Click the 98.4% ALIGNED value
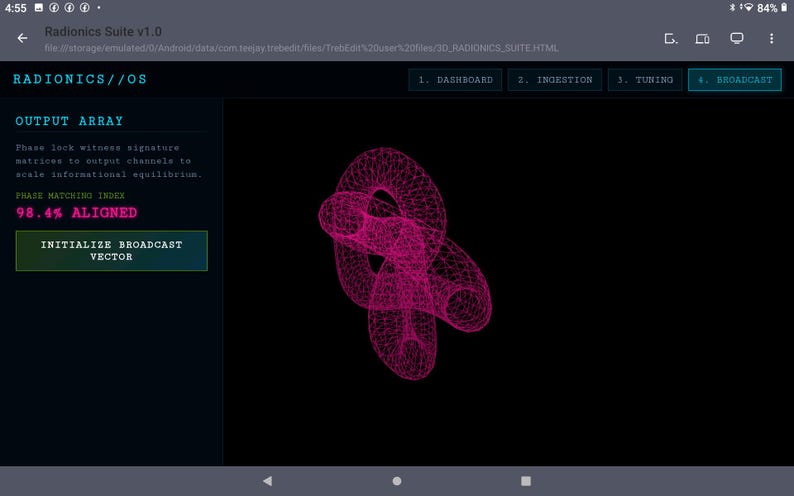 click(76, 213)
